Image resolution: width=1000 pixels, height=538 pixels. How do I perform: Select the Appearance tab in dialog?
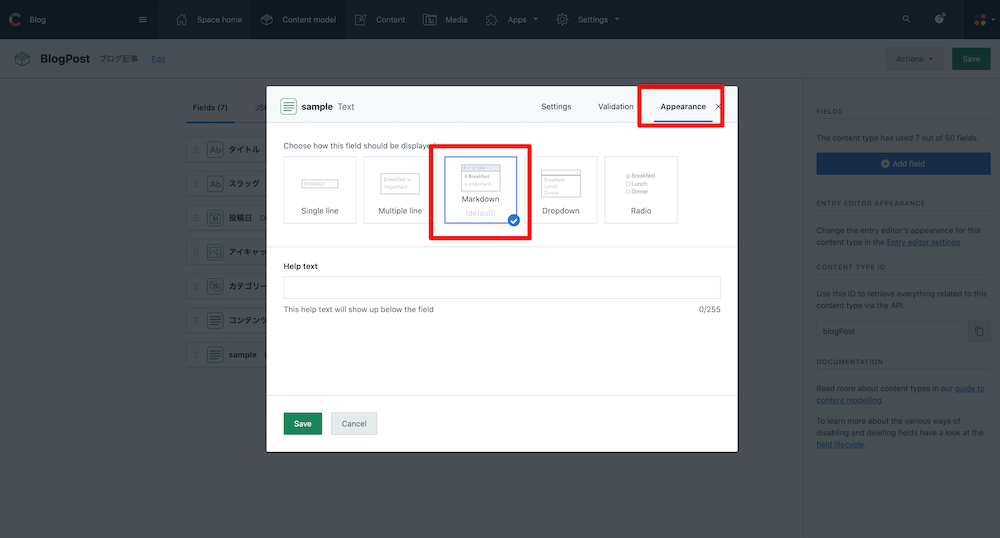point(683,106)
